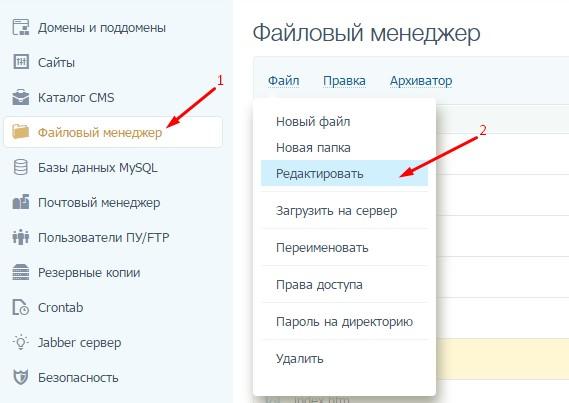The height and width of the screenshot is (403, 569).
Task: Open the Файл dropdown menu
Action: point(283,81)
